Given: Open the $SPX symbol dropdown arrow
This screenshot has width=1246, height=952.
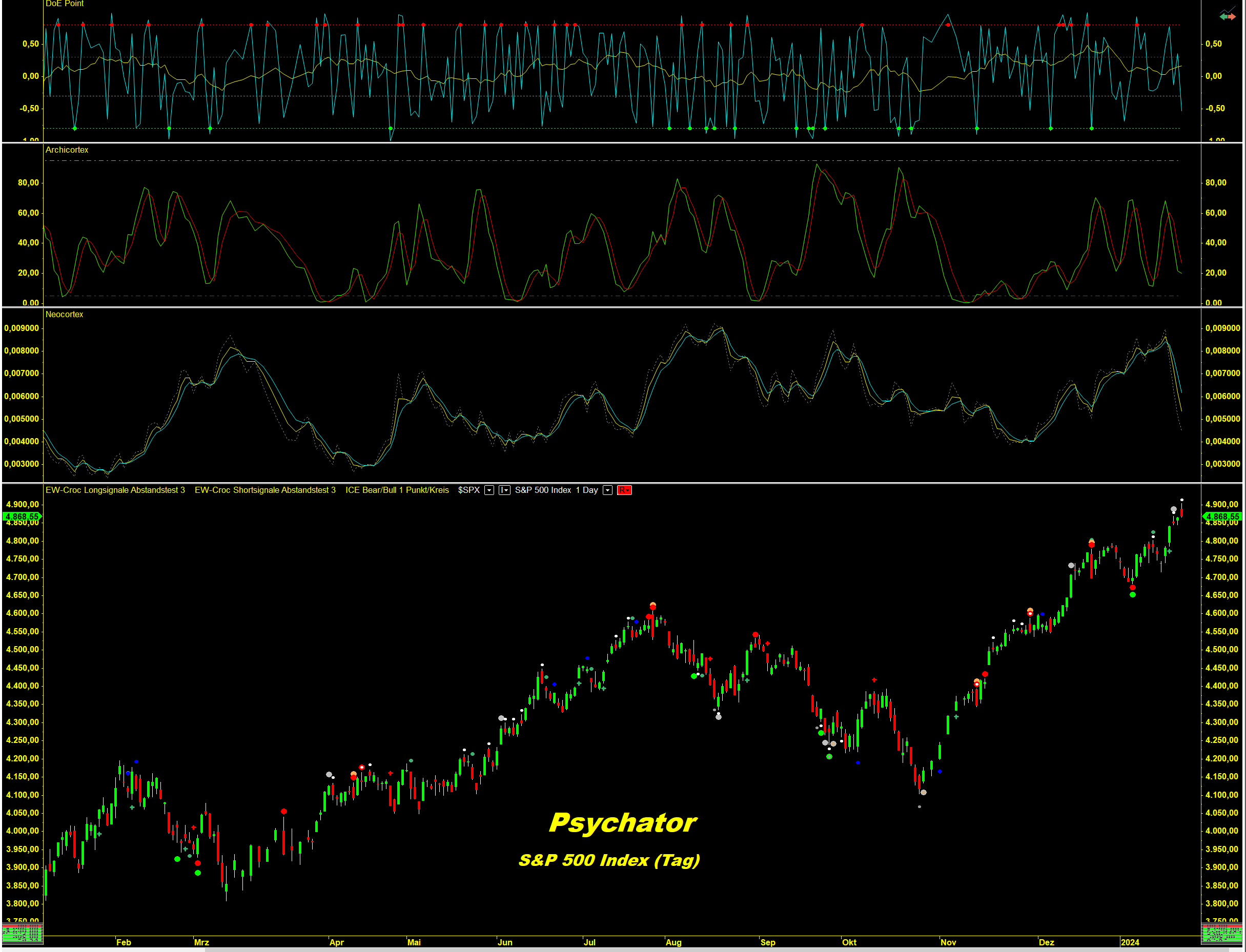Looking at the screenshot, I should pos(489,490).
